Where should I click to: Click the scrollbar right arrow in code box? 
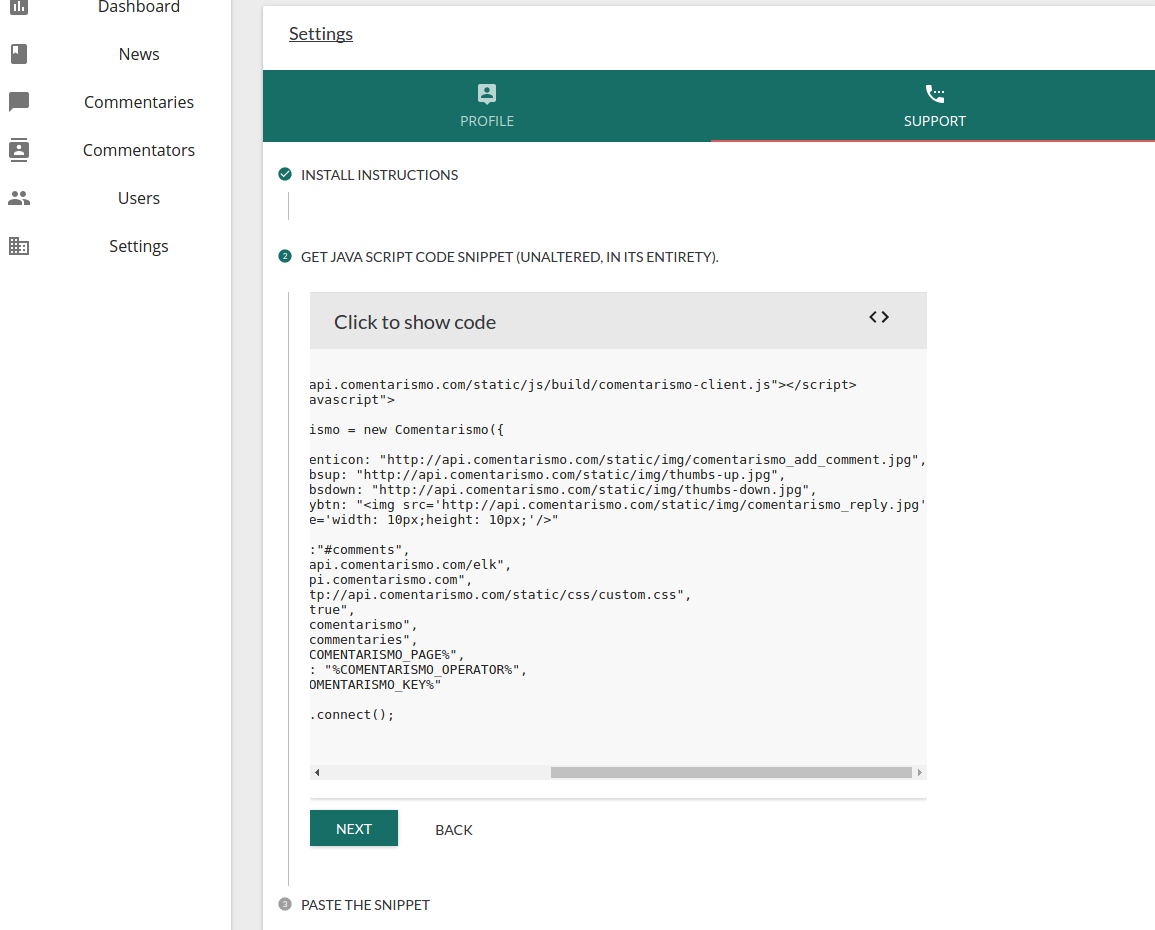point(919,773)
